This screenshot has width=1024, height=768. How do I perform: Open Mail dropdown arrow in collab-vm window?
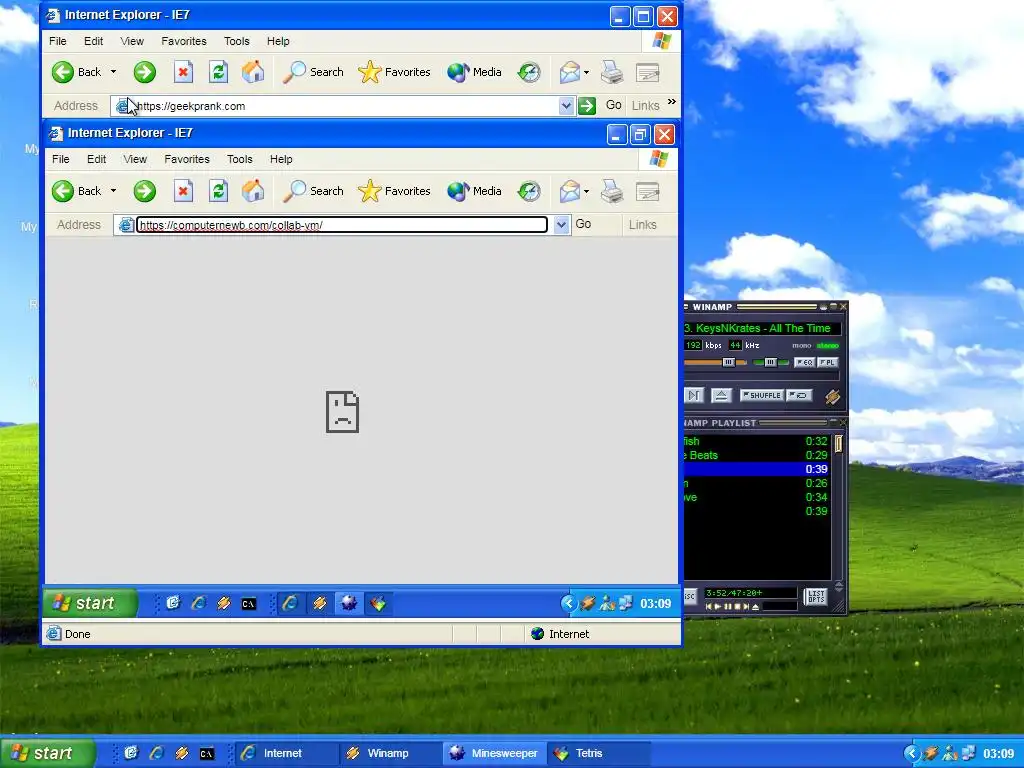click(x=586, y=191)
